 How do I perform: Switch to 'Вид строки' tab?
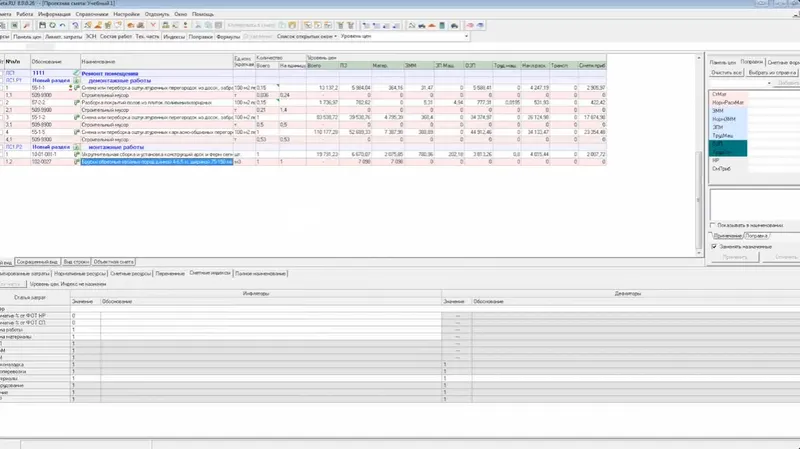pyautogui.click(x=76, y=262)
